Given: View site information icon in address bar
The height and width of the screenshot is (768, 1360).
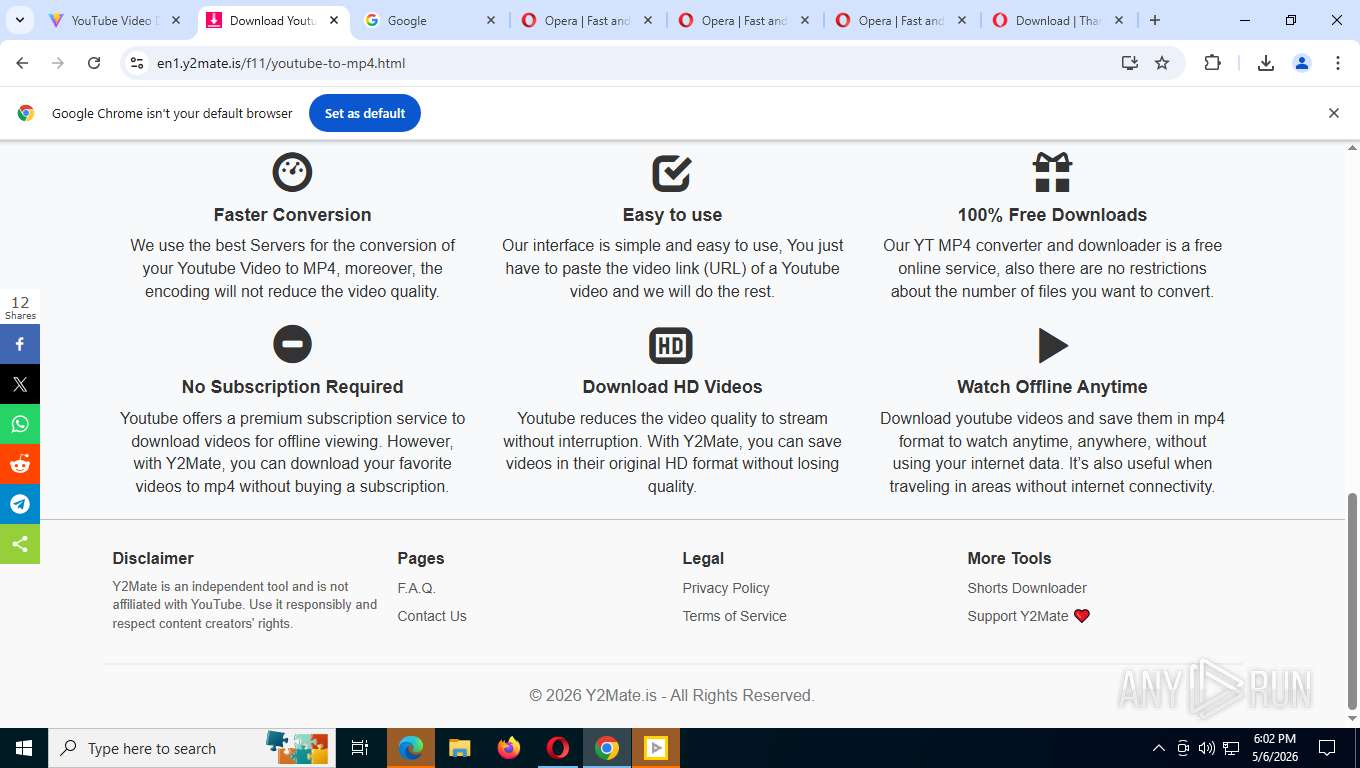Looking at the screenshot, I should (x=137, y=63).
